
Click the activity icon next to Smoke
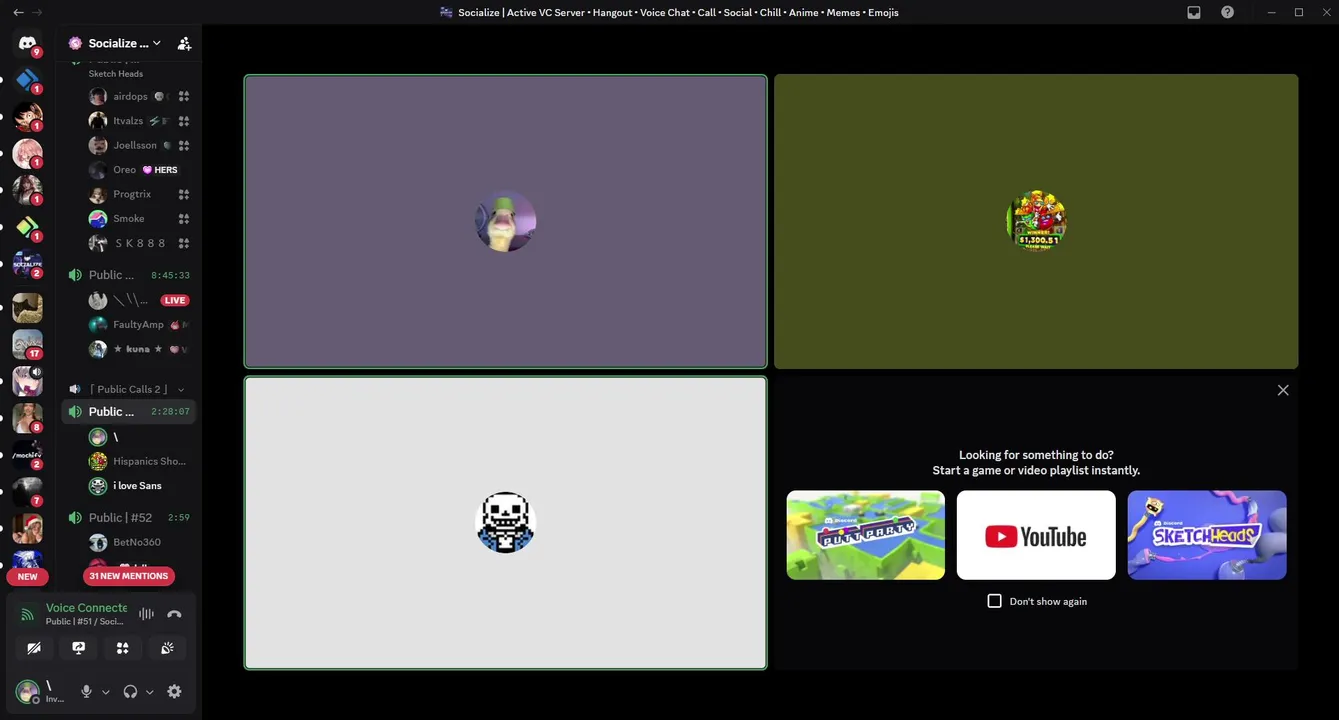(184, 219)
